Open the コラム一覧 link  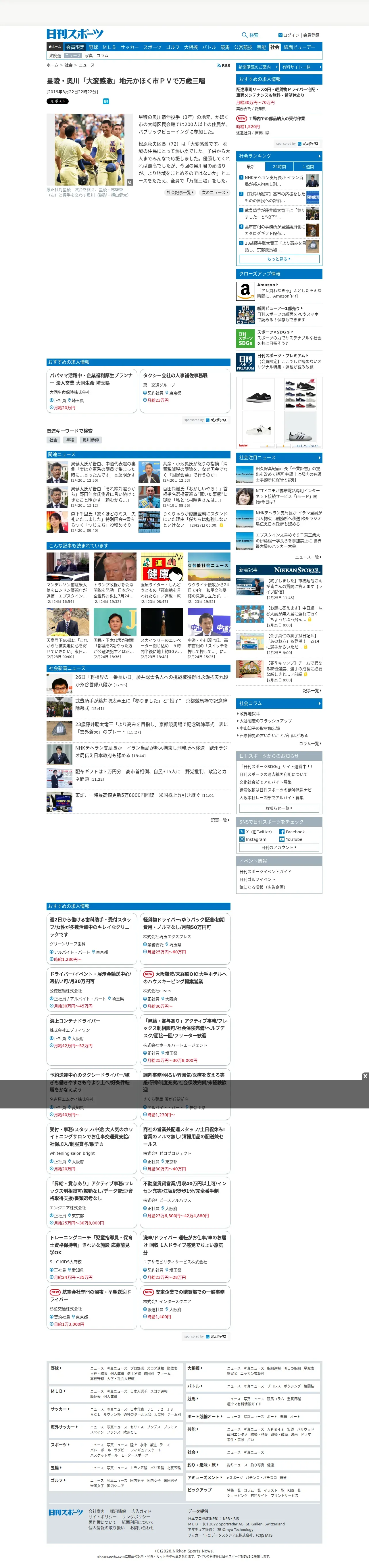[x=310, y=743]
